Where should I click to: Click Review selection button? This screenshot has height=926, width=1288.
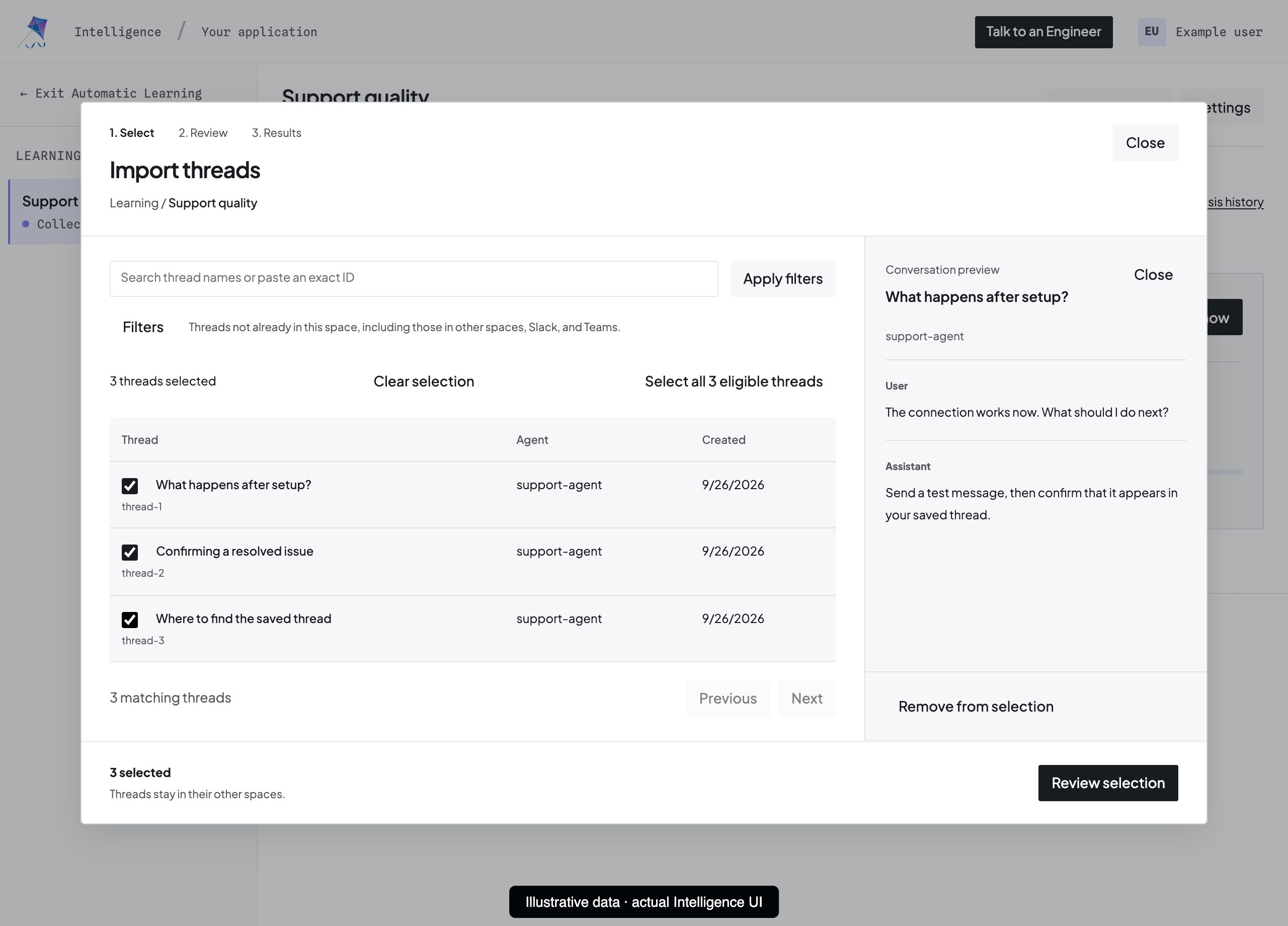coord(1107,783)
